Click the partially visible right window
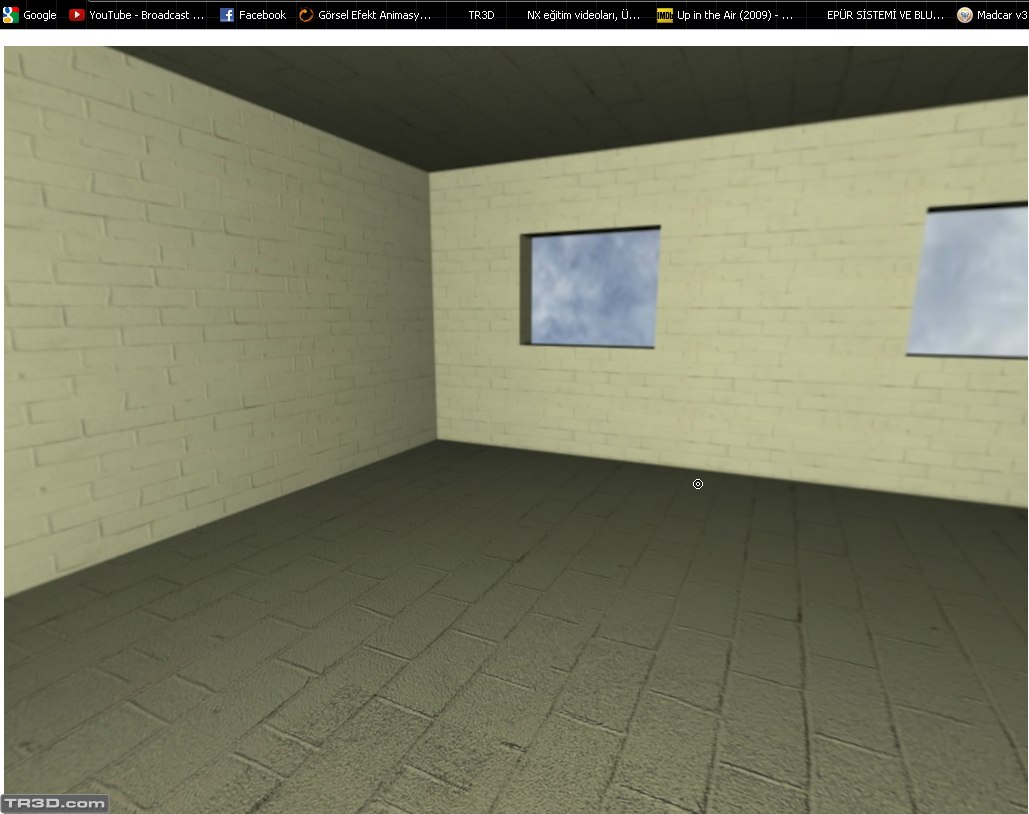The image size is (1029, 814). coord(970,282)
